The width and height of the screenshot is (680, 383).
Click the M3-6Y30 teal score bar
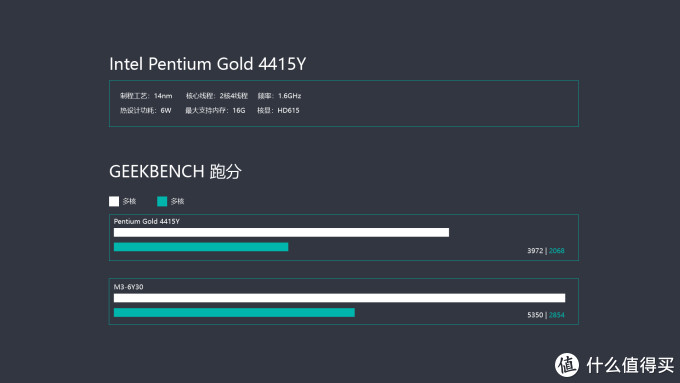234,312
